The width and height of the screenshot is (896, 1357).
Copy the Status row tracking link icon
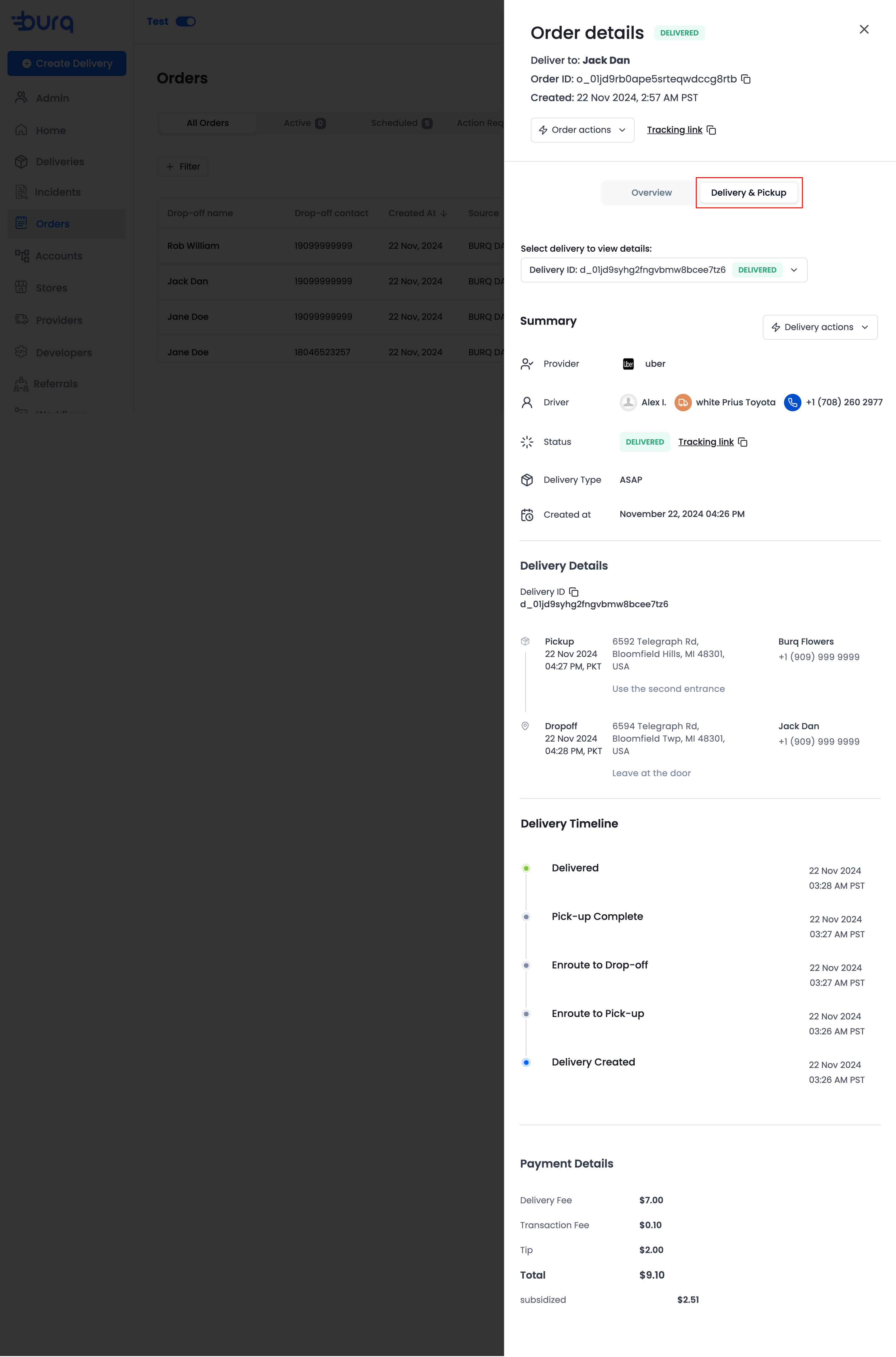pos(742,442)
